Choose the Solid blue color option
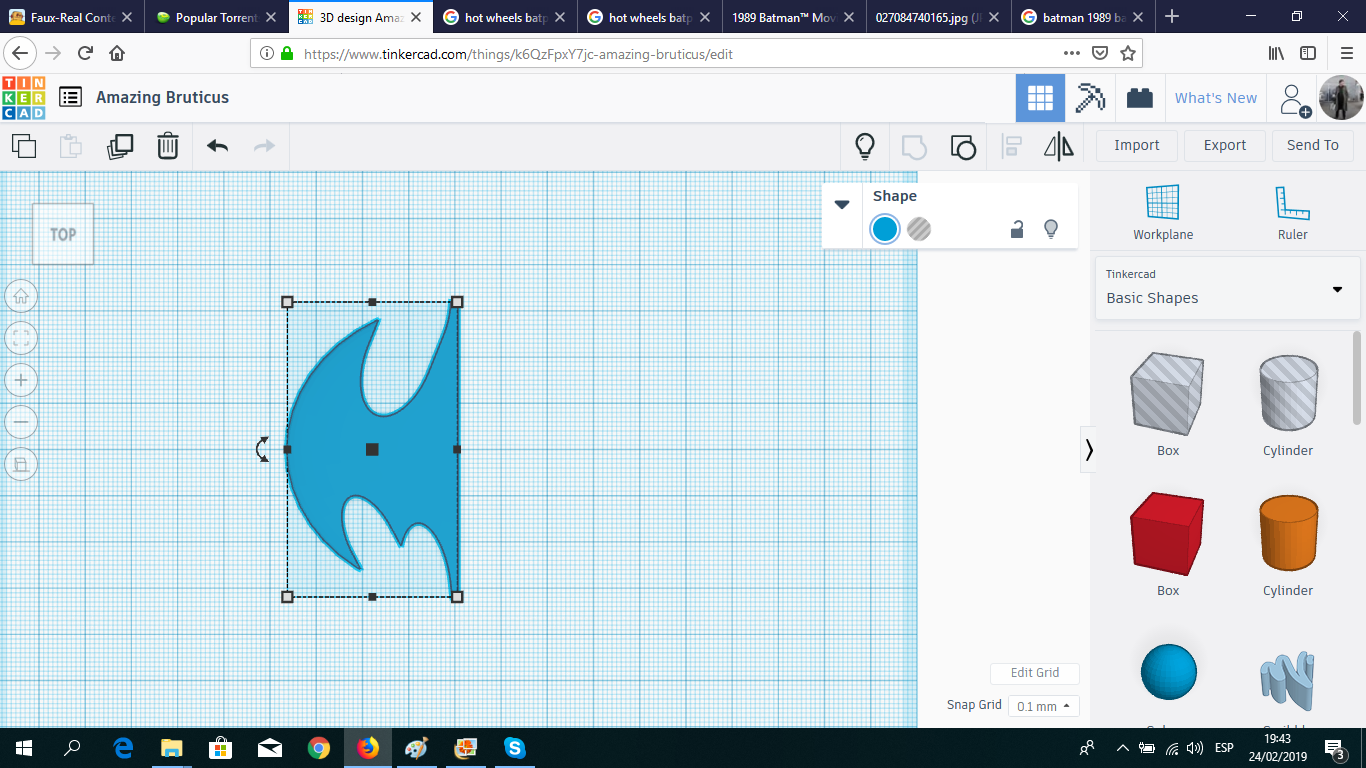 point(885,229)
